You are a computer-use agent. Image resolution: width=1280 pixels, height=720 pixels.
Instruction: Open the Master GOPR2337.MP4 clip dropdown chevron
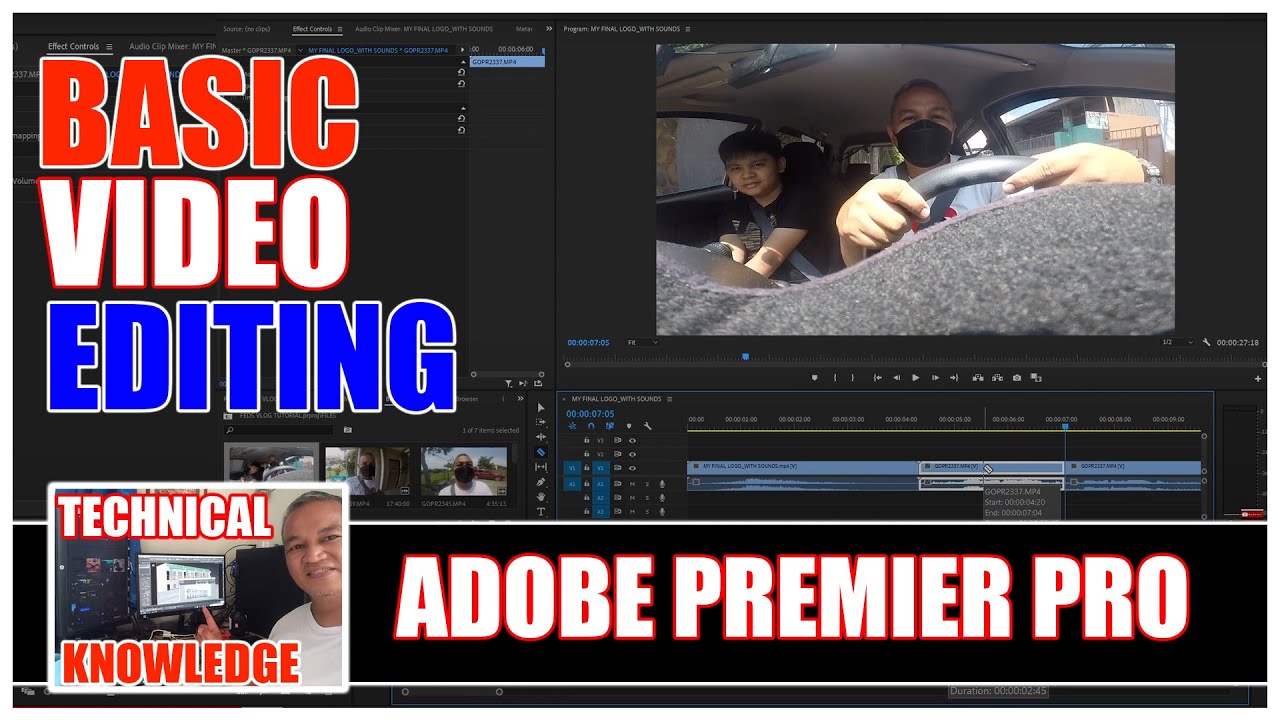pyautogui.click(x=299, y=50)
